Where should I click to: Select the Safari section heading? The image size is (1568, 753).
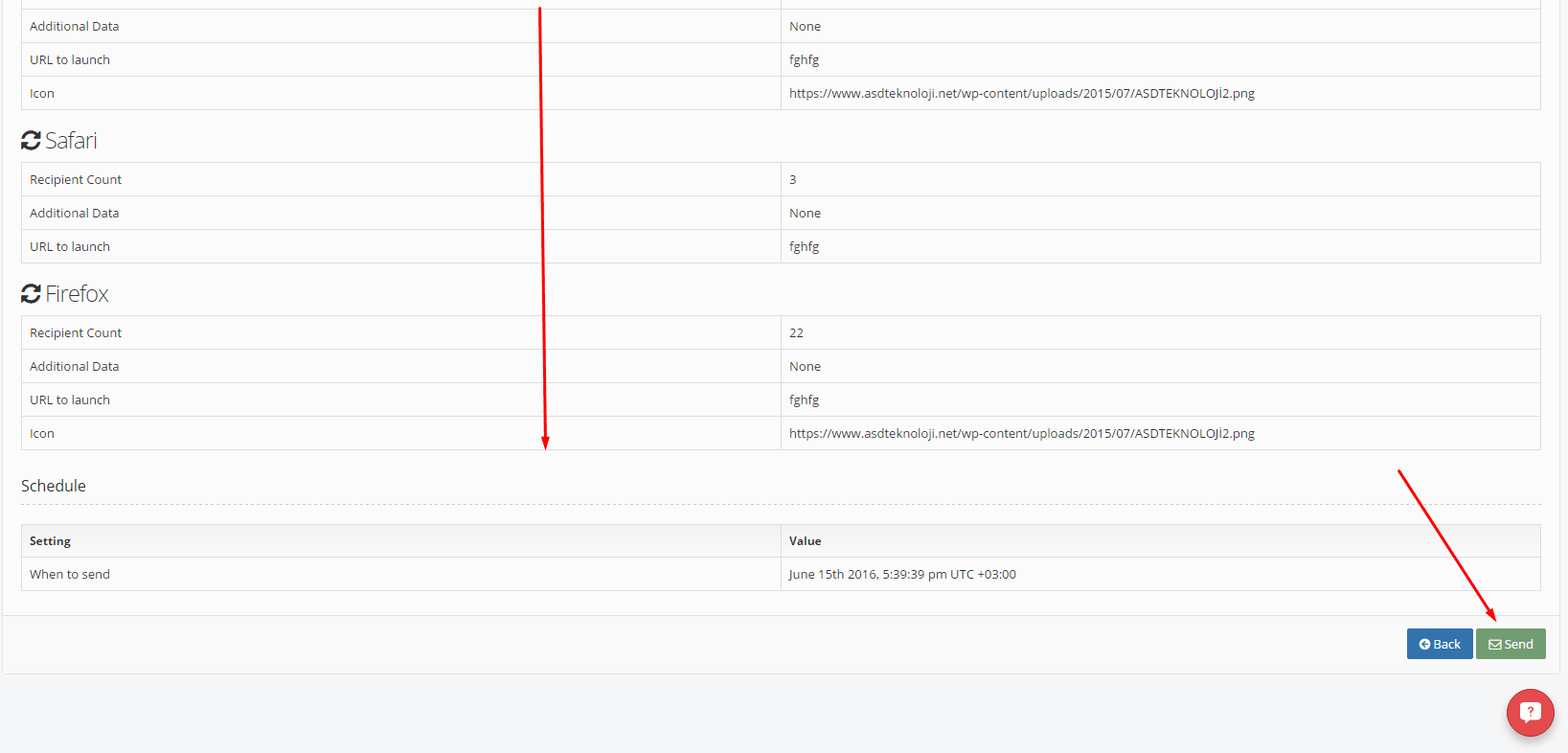(x=71, y=141)
